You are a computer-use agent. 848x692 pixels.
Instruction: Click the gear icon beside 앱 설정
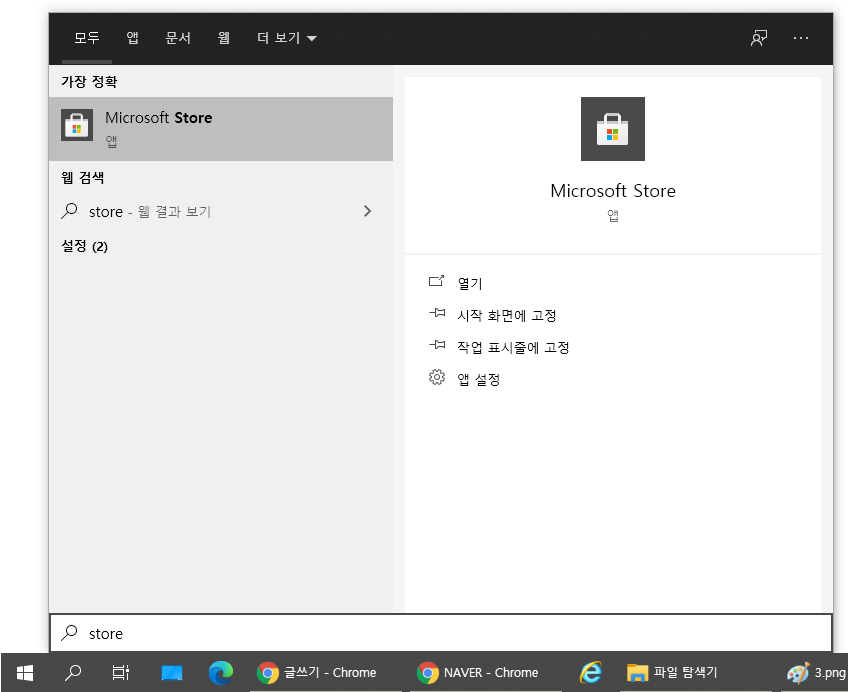[x=437, y=377]
